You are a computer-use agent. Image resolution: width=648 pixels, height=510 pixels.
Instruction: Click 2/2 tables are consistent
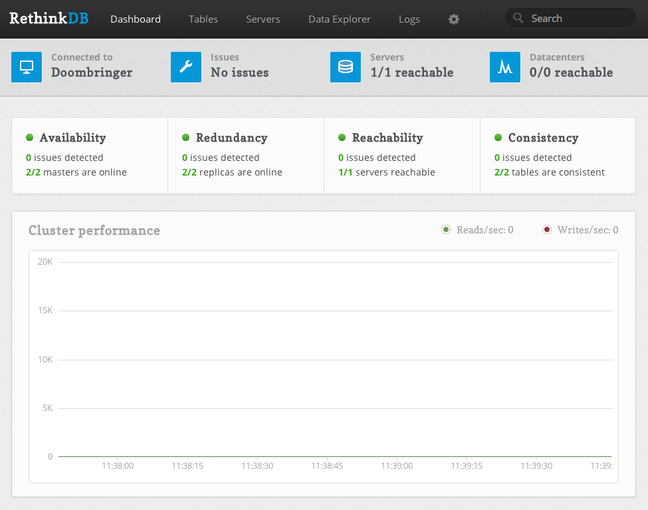(x=550, y=172)
